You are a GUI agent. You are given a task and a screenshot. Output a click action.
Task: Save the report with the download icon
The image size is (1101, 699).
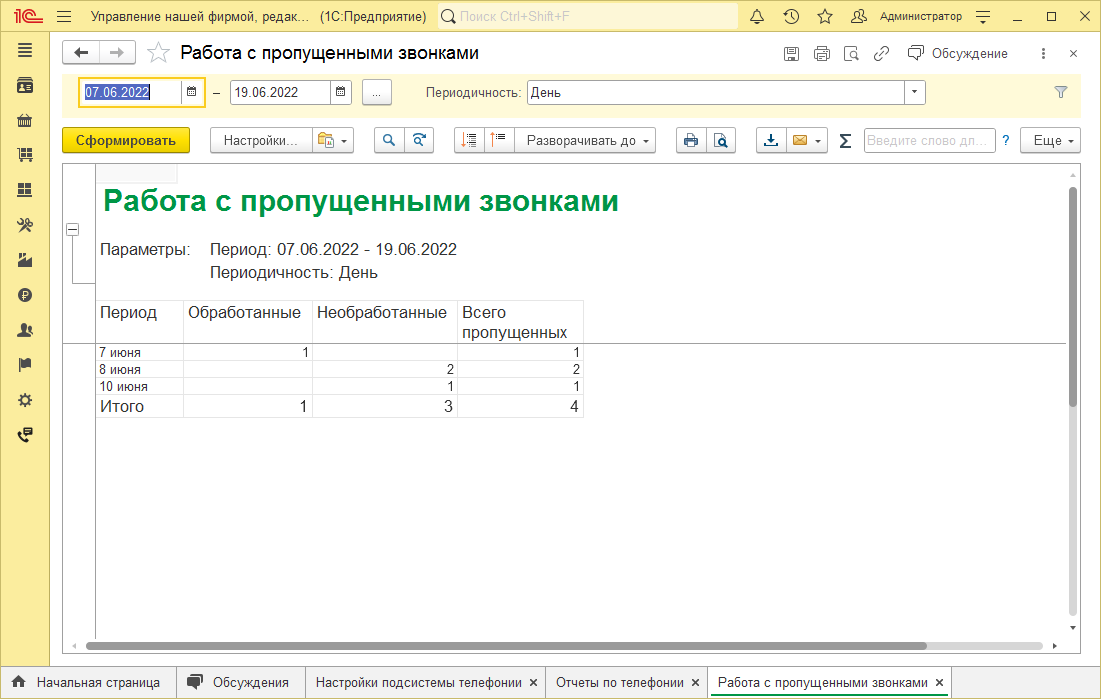[771, 141]
